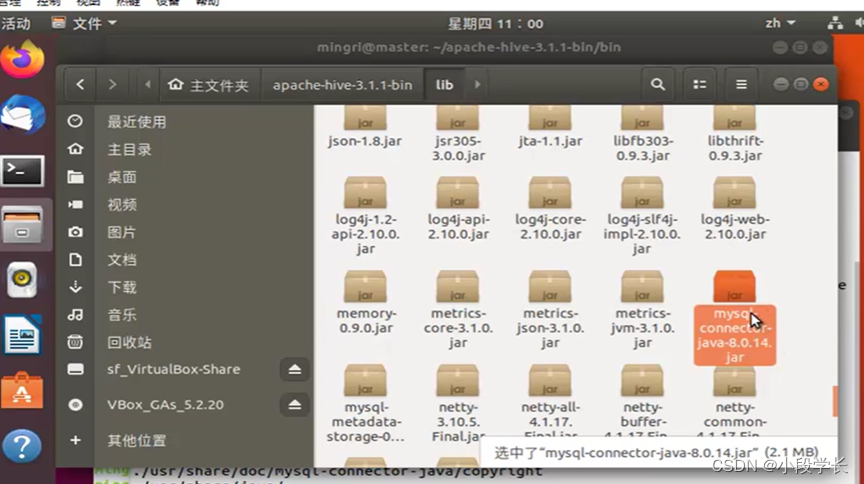Select the netty-all-4.1.17 jar file

(550, 400)
